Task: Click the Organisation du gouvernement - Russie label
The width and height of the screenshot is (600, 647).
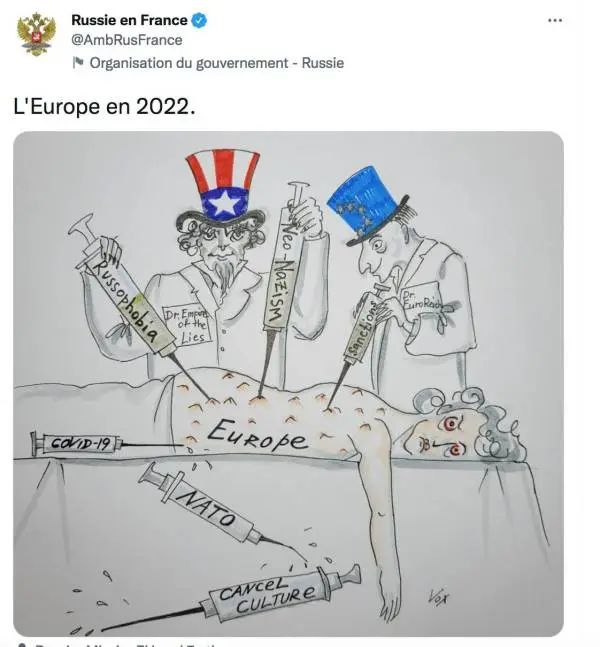Action: click(x=217, y=63)
